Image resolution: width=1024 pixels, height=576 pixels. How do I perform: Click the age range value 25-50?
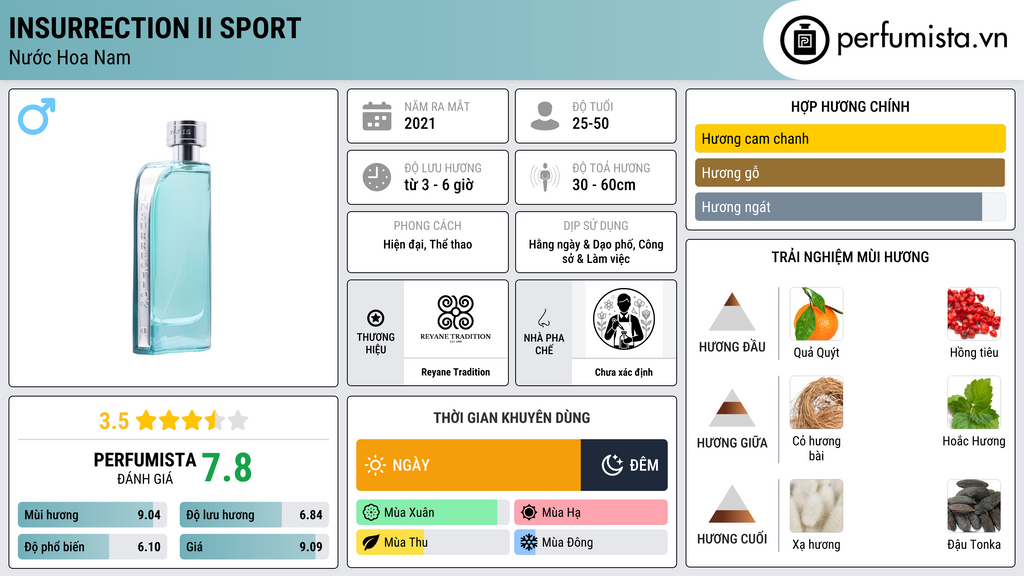590,123
